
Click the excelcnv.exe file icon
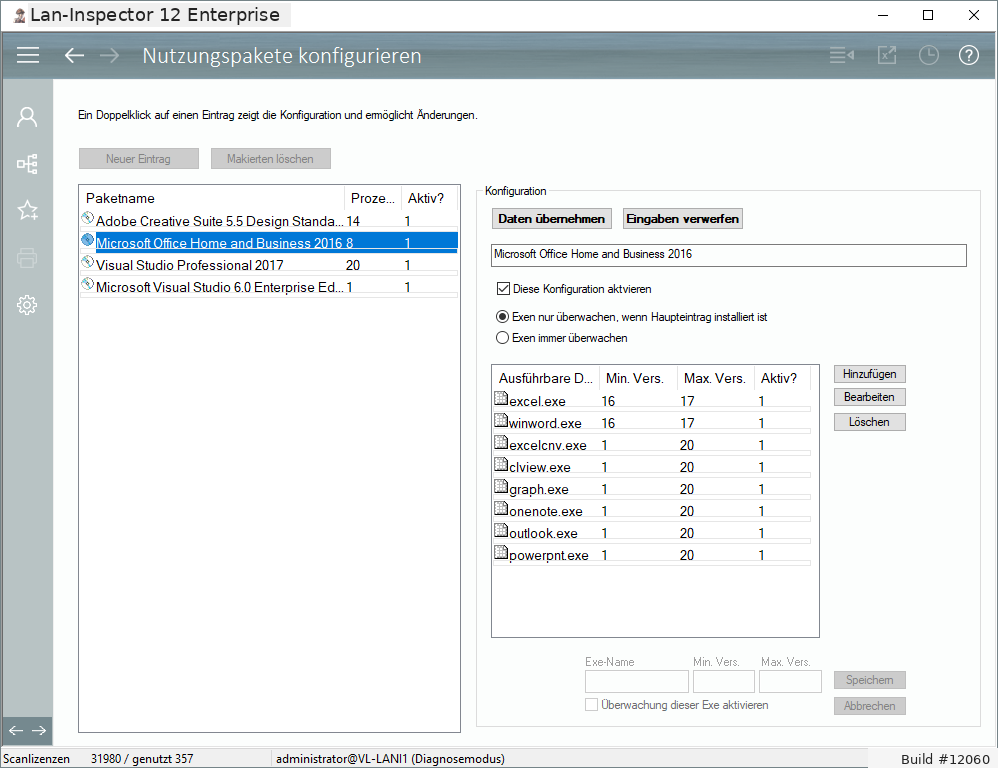[x=501, y=442]
